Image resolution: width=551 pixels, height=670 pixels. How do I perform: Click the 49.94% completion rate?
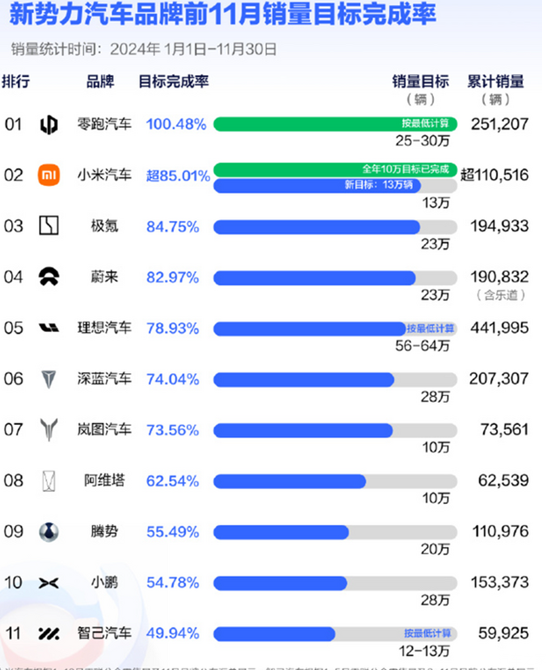tap(173, 634)
